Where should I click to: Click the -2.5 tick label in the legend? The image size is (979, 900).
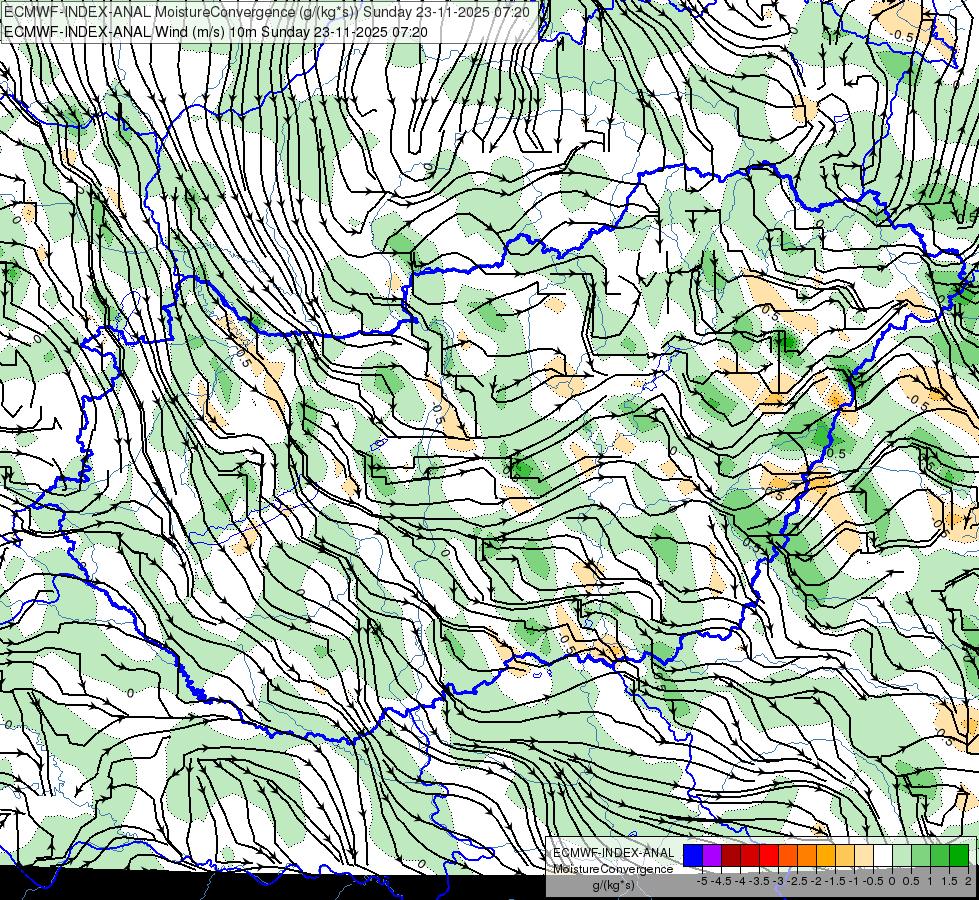pos(797,881)
